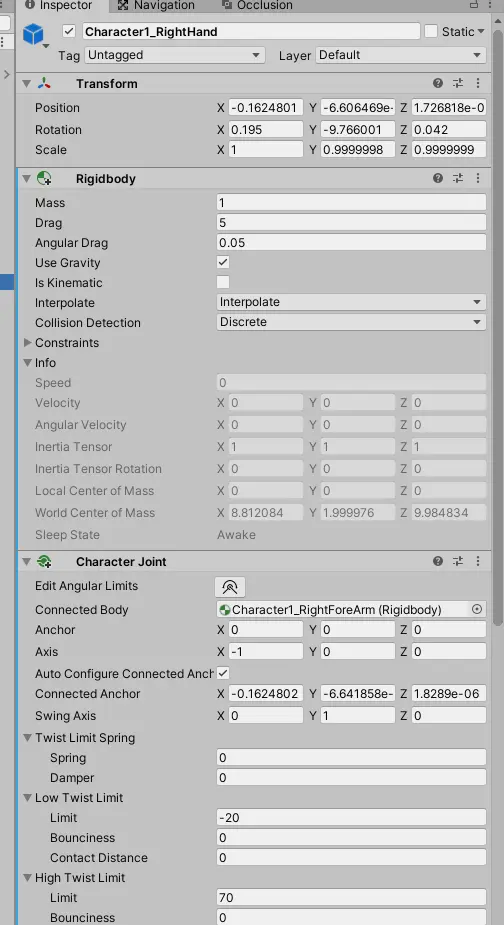Click Anchor Z value field
504x925 pixels.
(x=449, y=629)
